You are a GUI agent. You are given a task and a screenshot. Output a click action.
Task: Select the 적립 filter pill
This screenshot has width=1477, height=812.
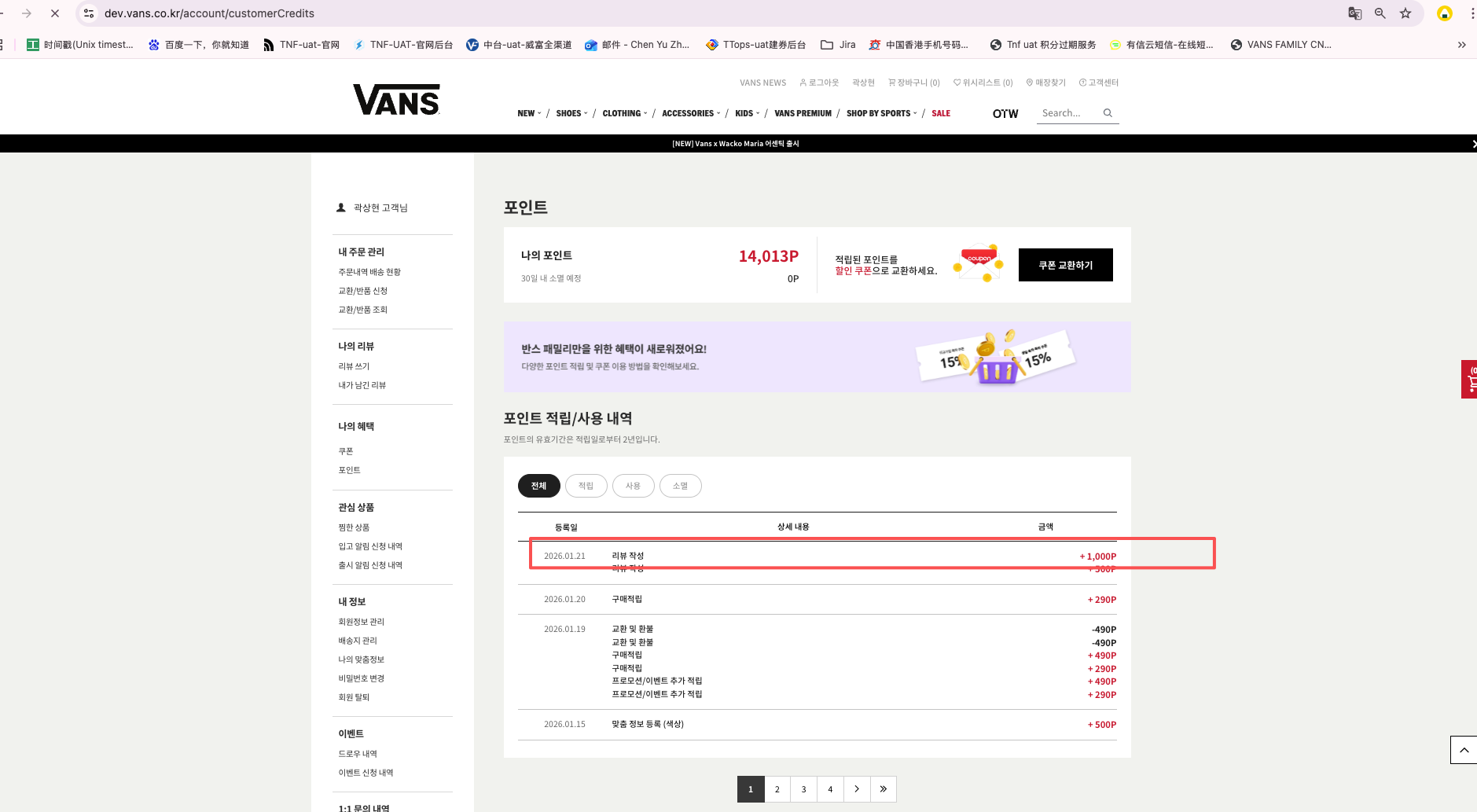pyautogui.click(x=586, y=486)
